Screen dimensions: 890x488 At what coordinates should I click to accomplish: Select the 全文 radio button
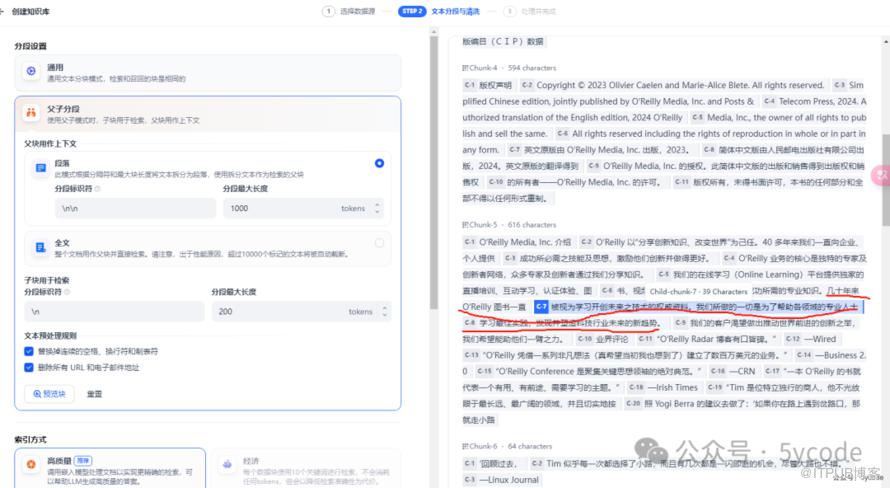tap(379, 243)
